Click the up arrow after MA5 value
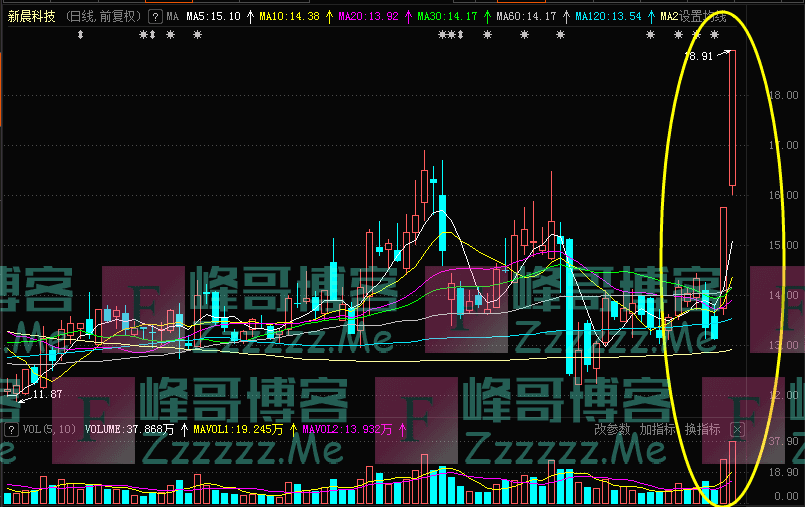This screenshot has height=507, width=805. (249, 17)
